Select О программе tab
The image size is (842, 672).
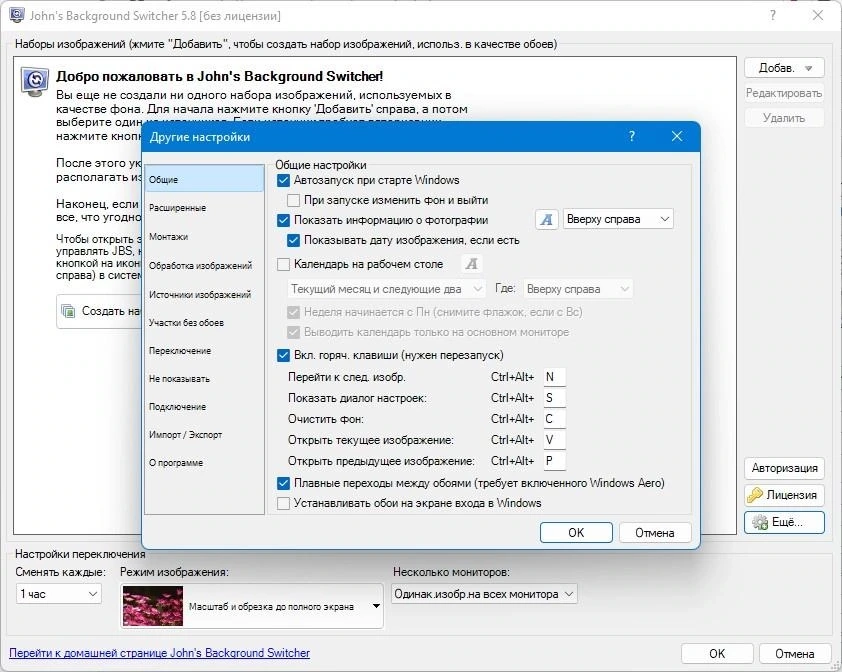pos(204,462)
